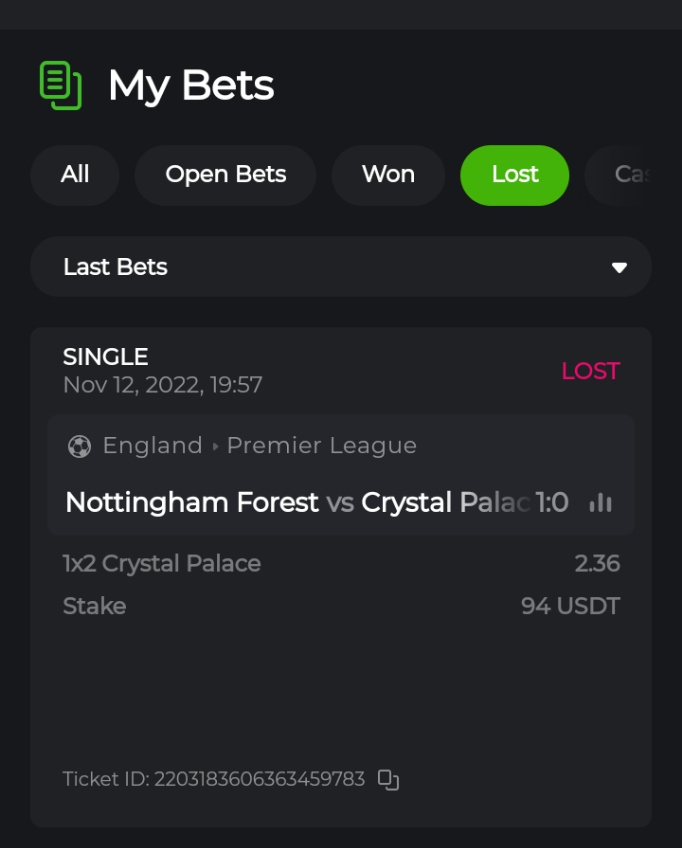682x848 pixels.
Task: Open match statistics bar chart icon
Action: pos(600,502)
